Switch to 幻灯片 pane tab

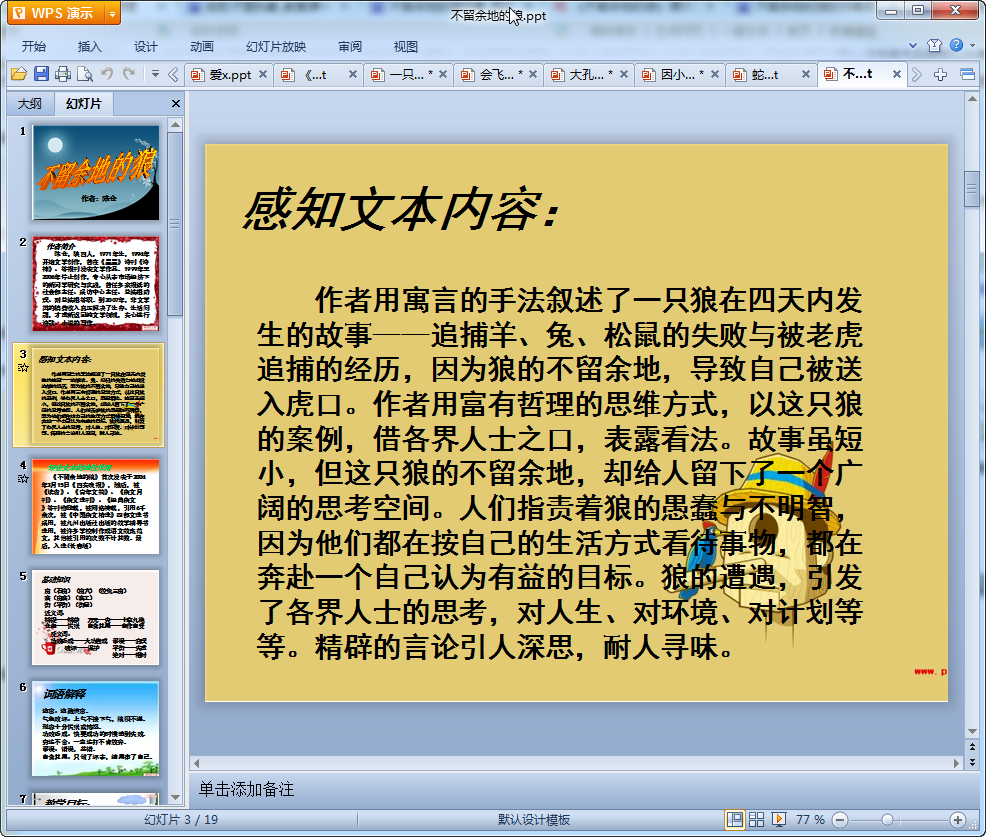click(84, 104)
